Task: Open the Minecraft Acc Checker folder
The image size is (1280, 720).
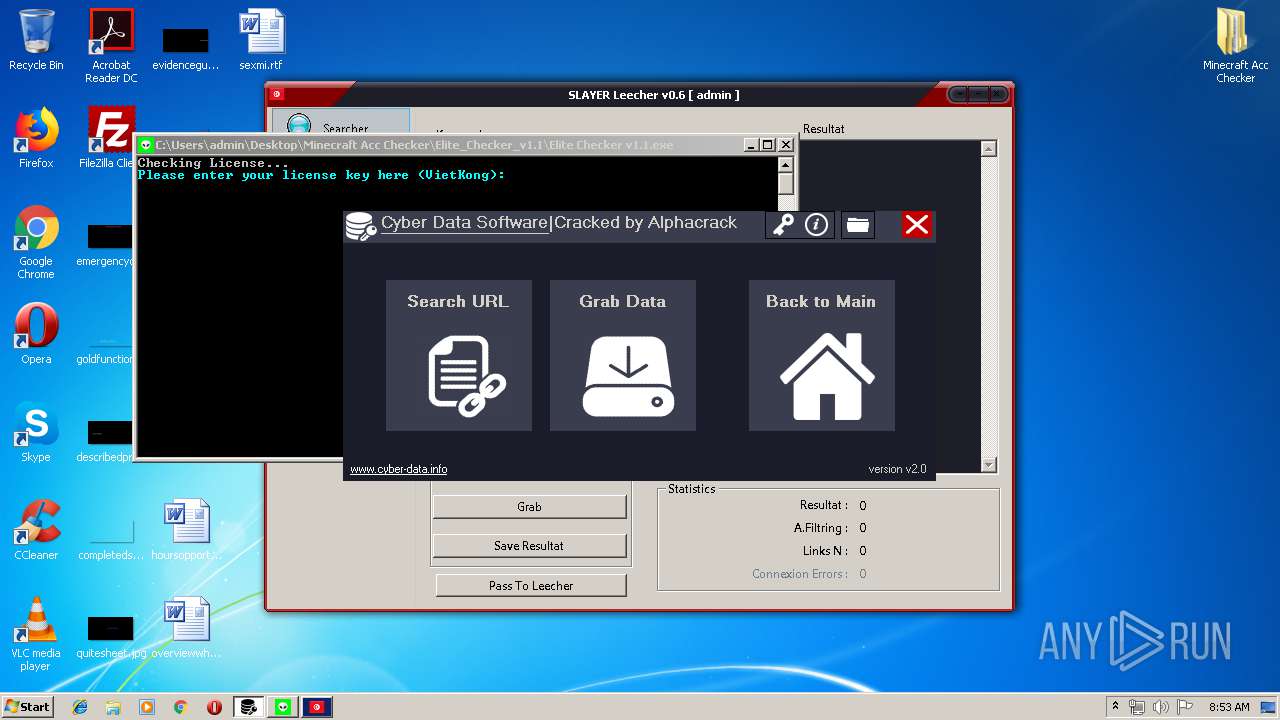Action: 1235,46
